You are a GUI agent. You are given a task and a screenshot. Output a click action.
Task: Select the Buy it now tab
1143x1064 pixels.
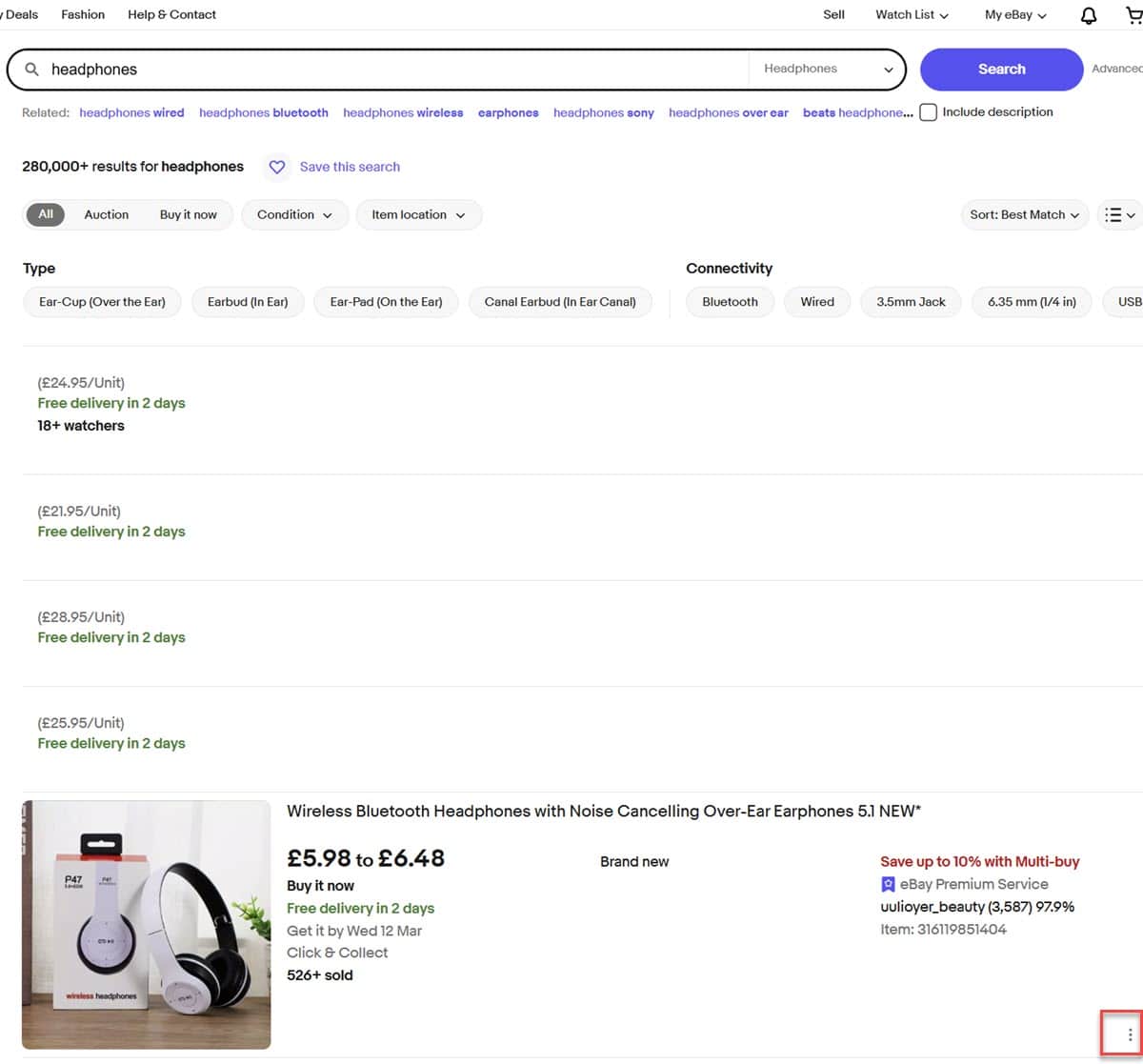tap(189, 214)
